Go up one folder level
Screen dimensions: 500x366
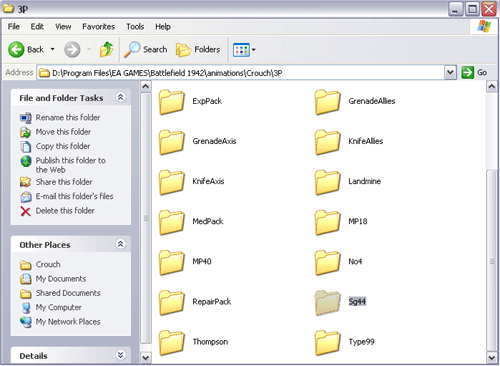(x=107, y=50)
